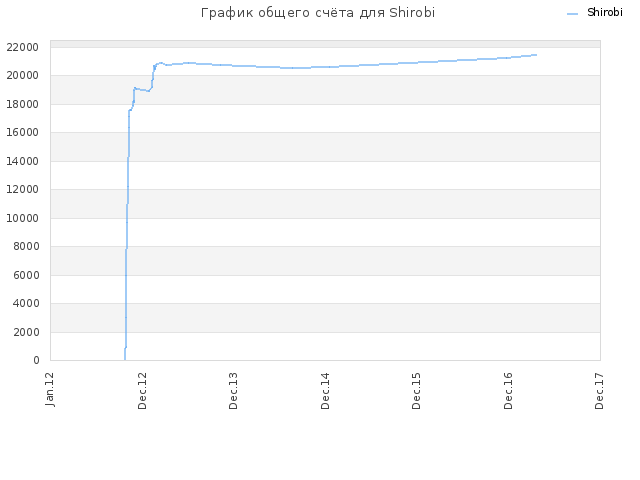The width and height of the screenshot is (640, 480).
Task: Click the 22000 y-axis label
Action: coord(22,47)
